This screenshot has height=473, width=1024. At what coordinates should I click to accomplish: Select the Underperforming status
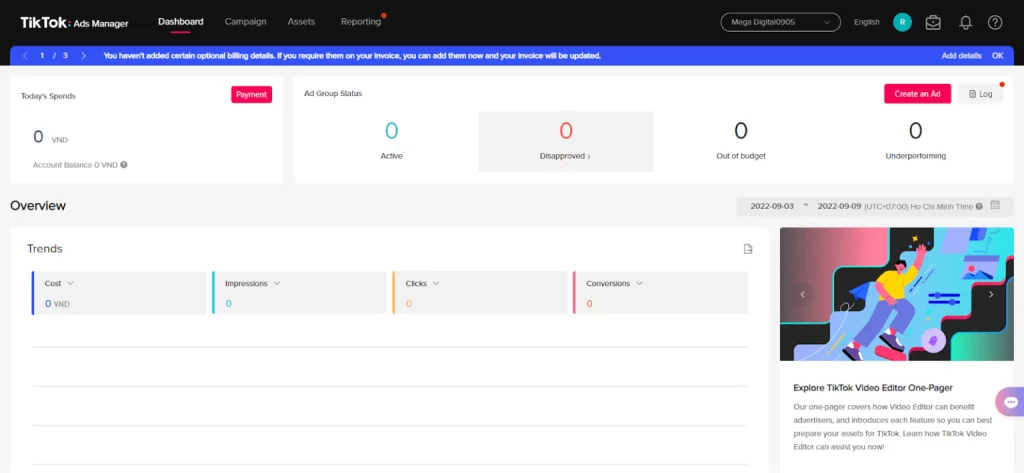coord(916,141)
